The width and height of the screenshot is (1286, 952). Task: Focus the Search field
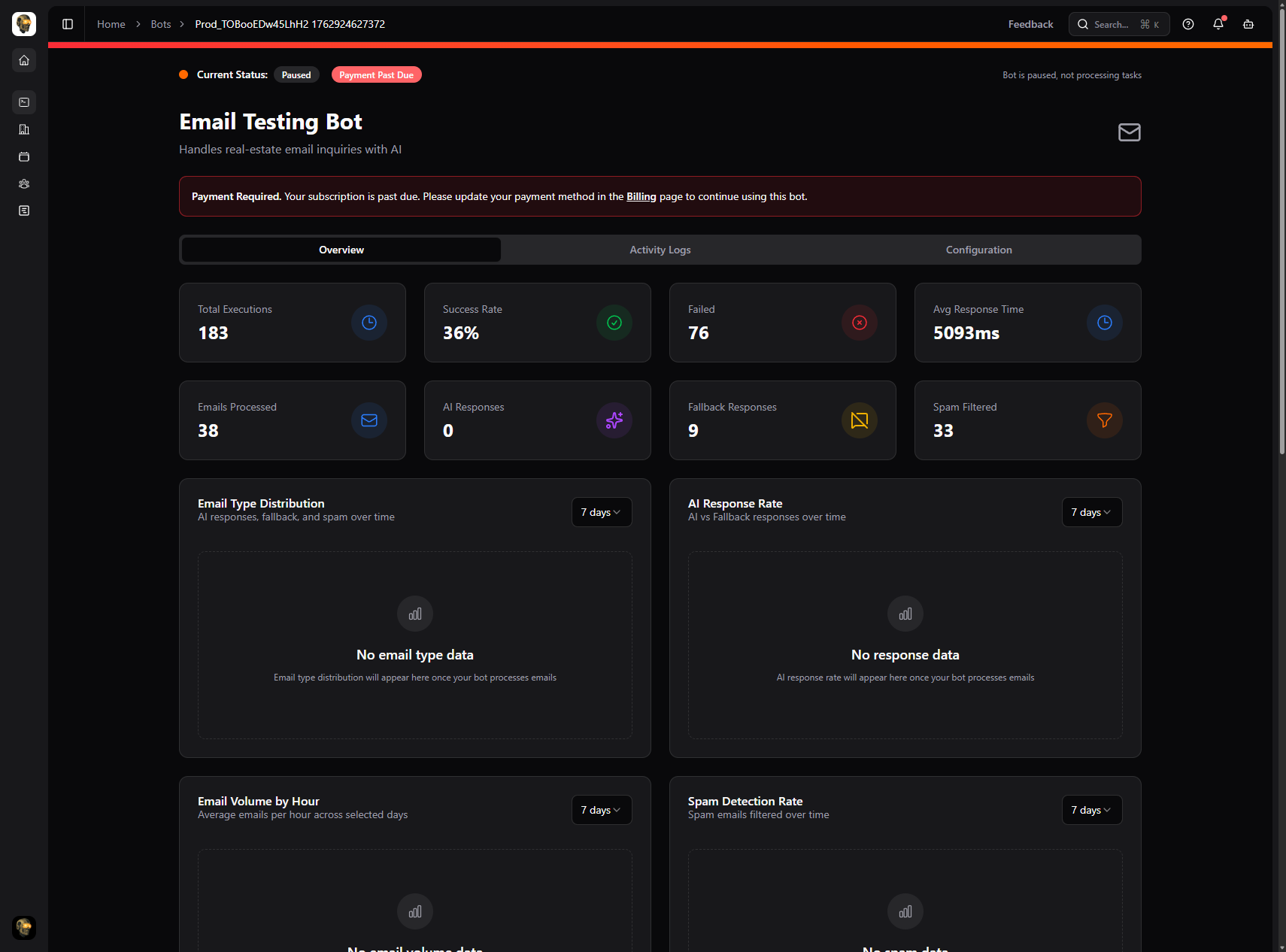point(1119,24)
